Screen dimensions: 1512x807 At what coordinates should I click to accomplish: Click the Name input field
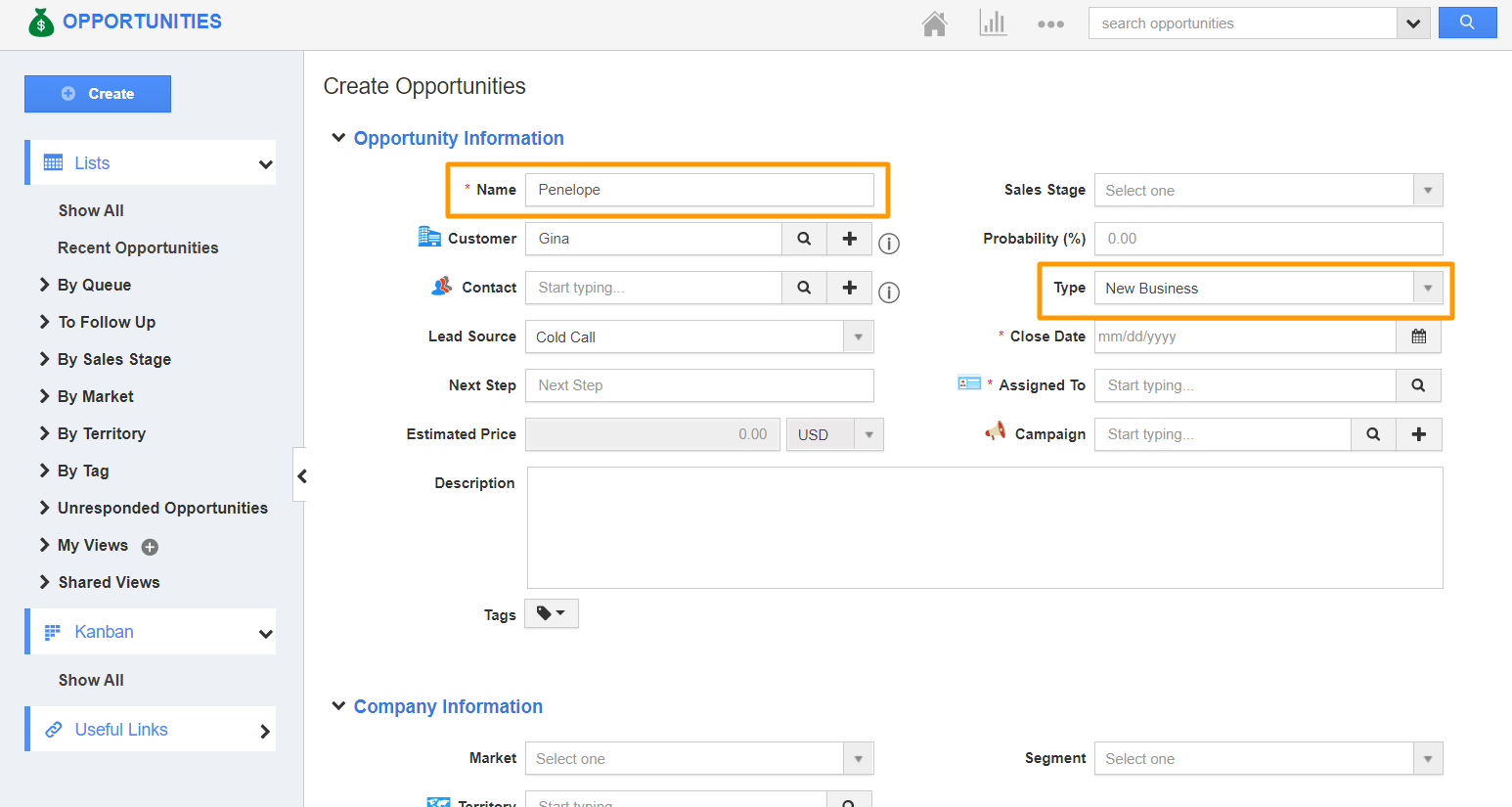699,190
